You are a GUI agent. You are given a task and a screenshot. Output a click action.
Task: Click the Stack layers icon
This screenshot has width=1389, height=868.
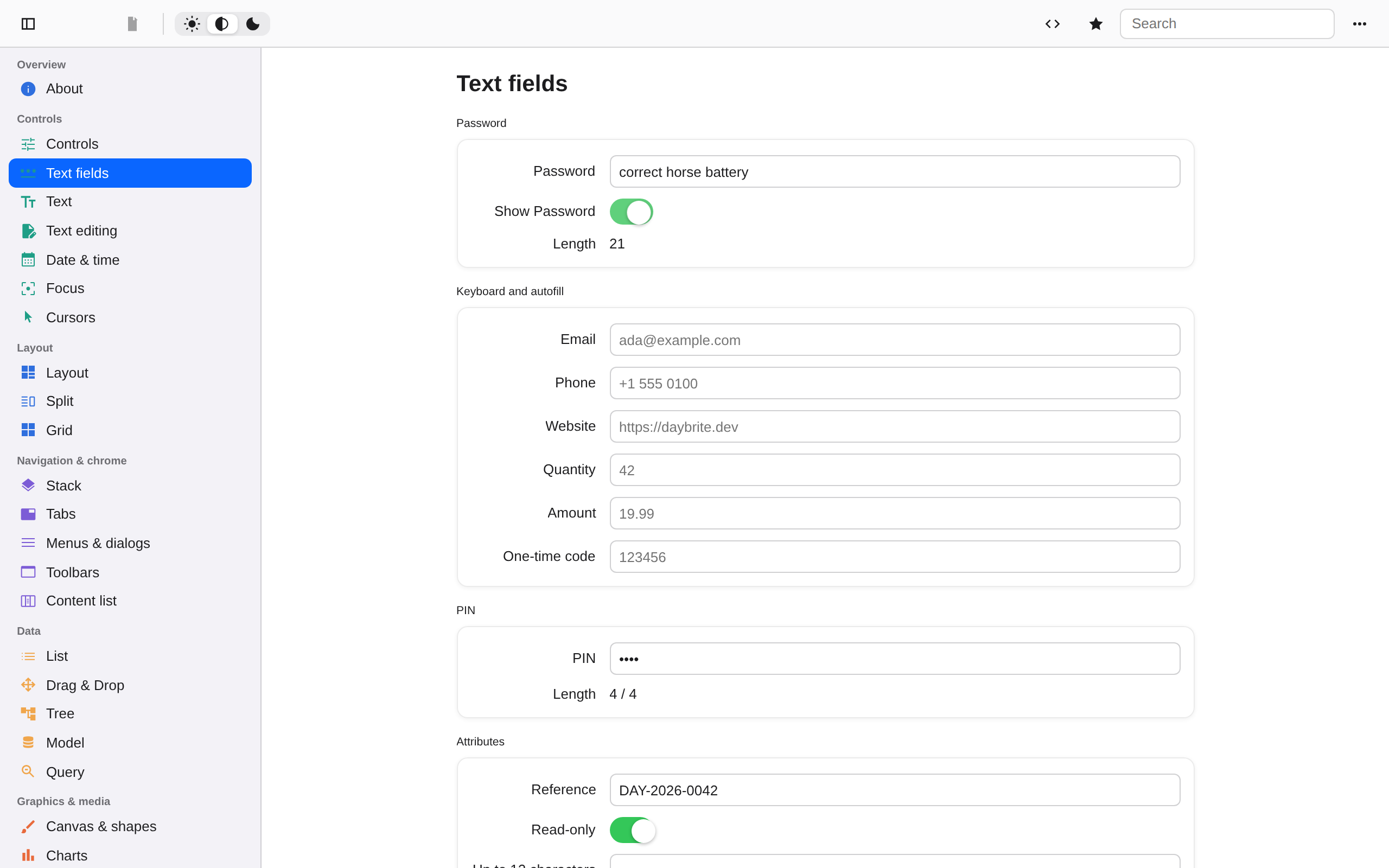(28, 486)
